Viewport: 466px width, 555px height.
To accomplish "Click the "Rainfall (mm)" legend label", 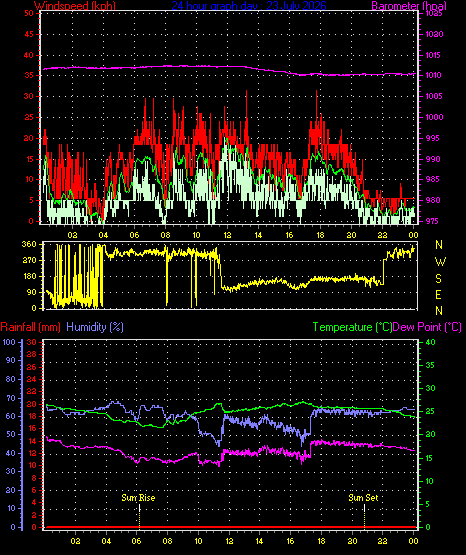I will pyautogui.click(x=30, y=327).
